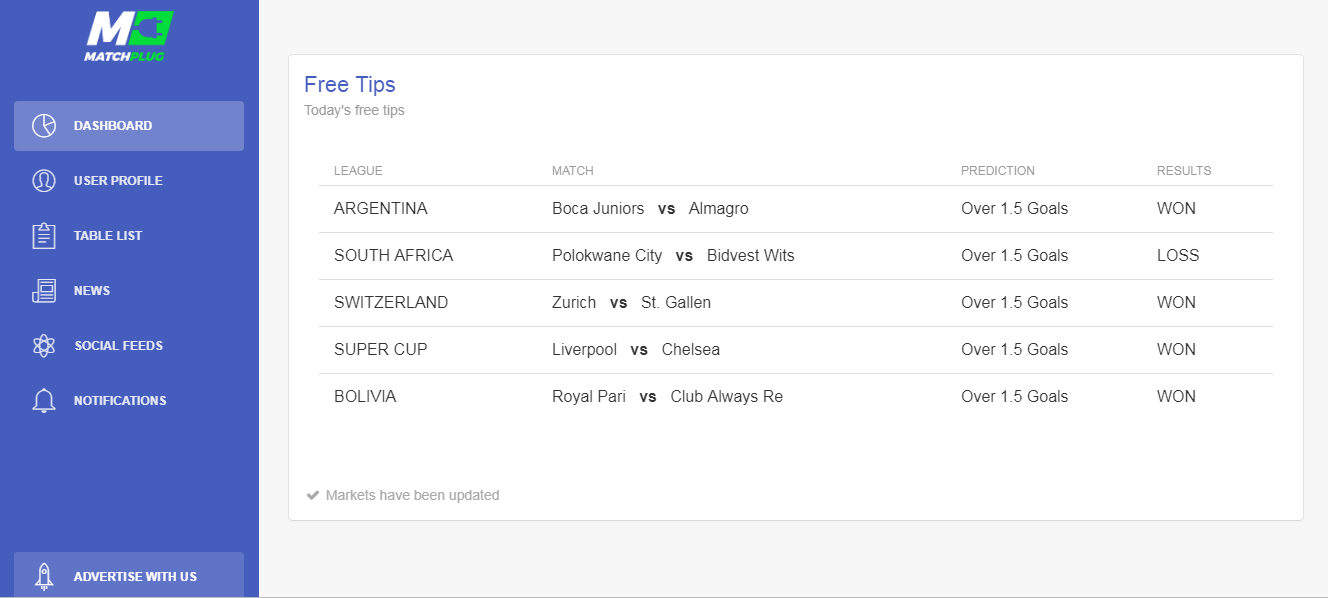Click the checkmark beside Markets have been updated
1328x598 pixels.
(x=313, y=495)
